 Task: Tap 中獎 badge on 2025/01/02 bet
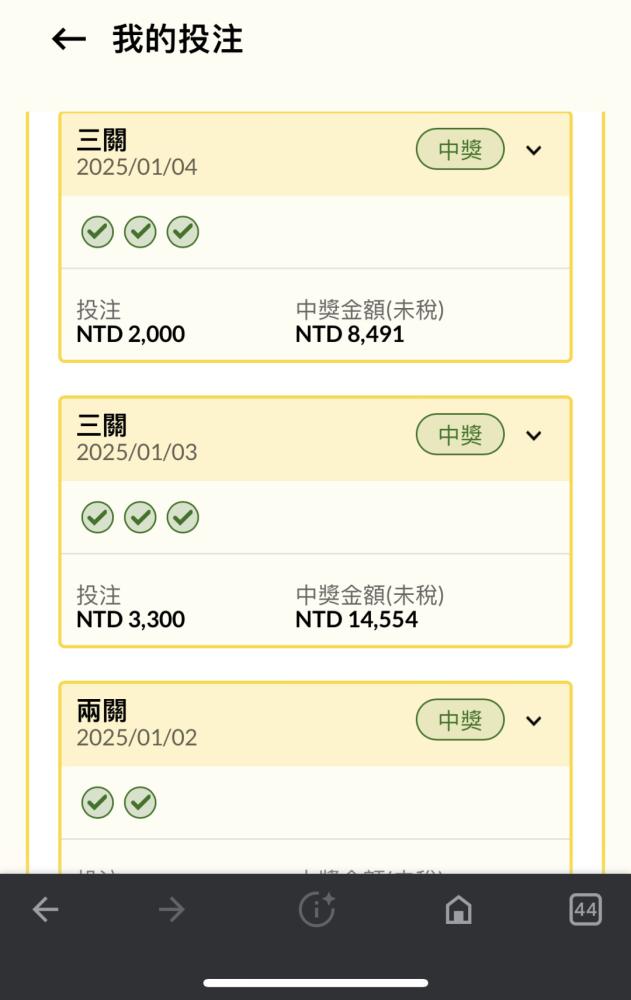[460, 719]
